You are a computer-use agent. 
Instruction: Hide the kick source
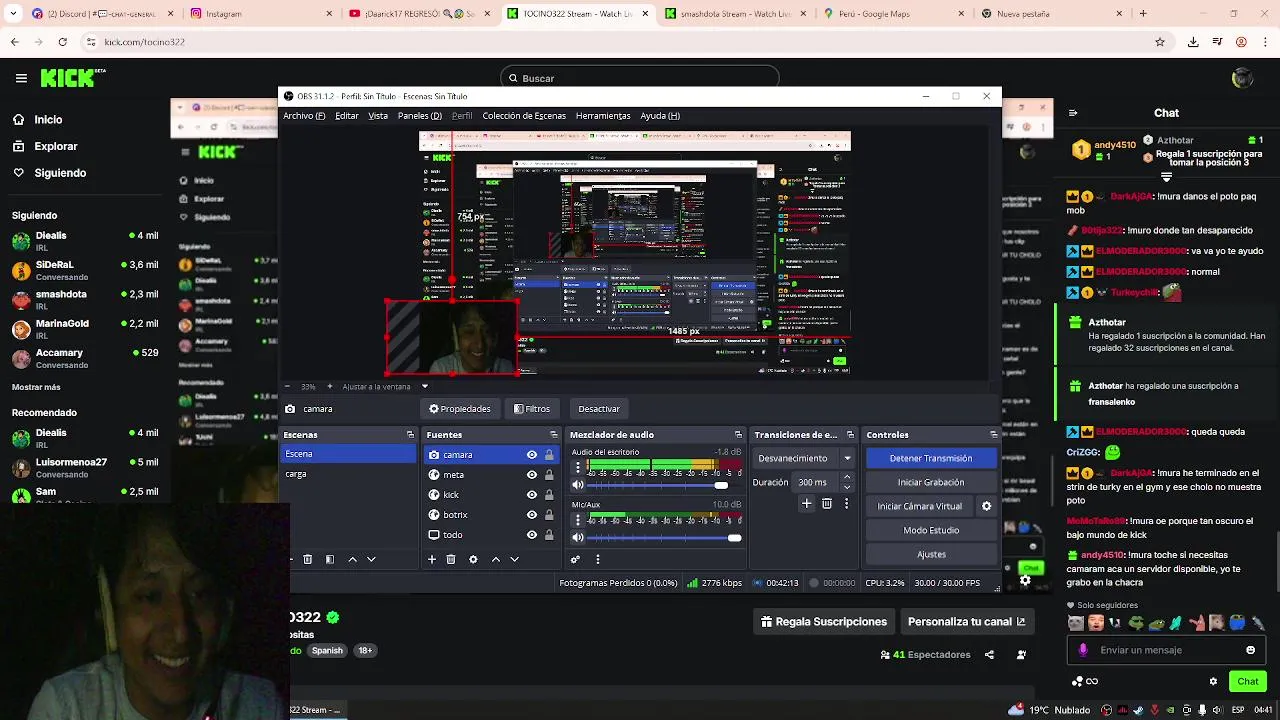coord(532,495)
